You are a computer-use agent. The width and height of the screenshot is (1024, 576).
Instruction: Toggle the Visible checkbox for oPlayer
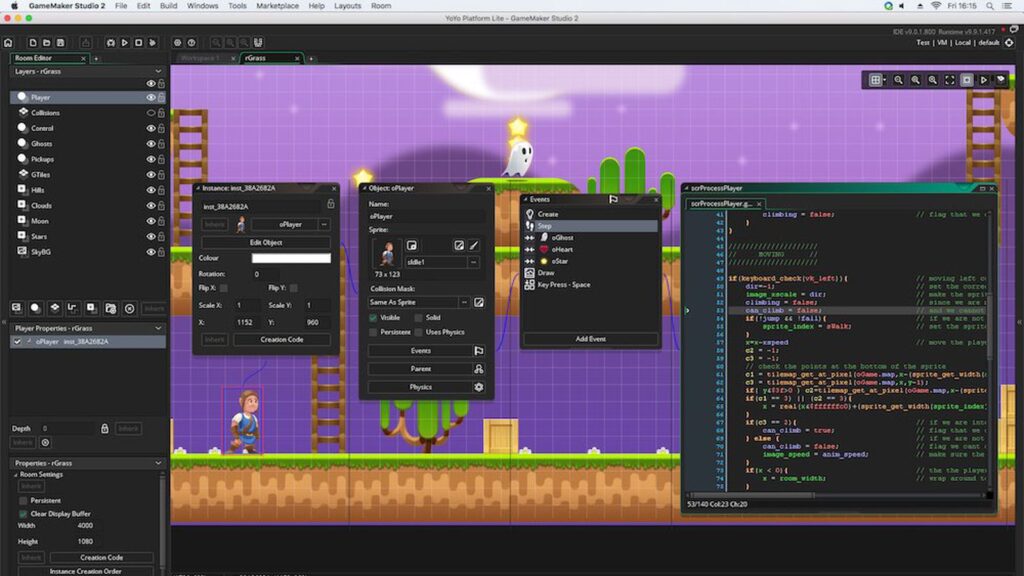[373, 318]
